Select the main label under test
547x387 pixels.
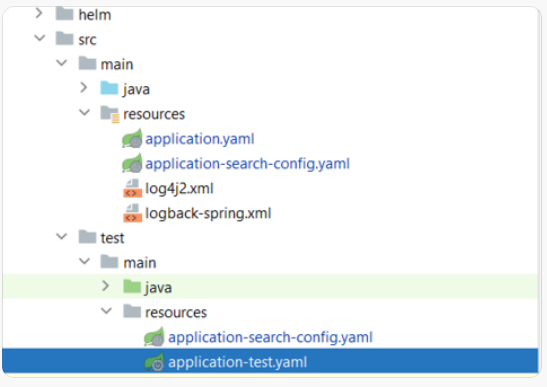[140, 263]
